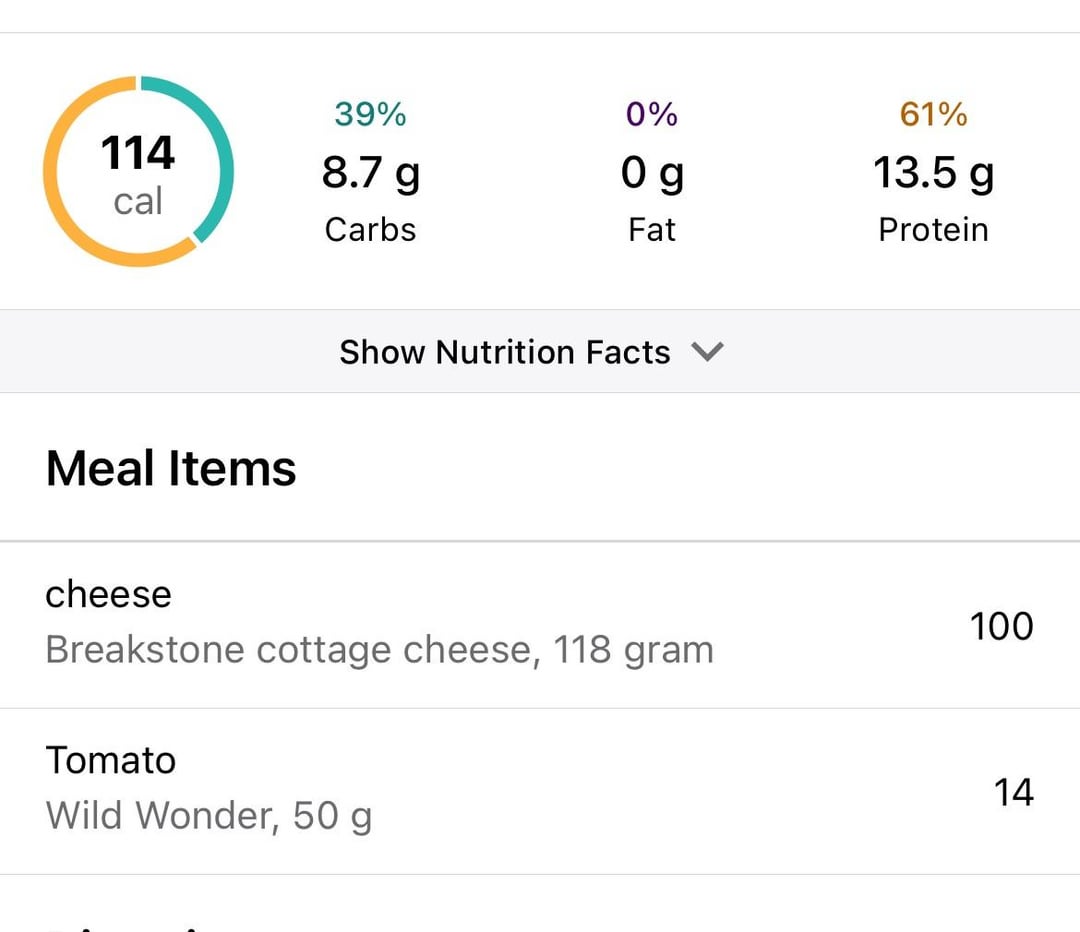Tap the 8.7 g carbs amount
Image resolution: width=1080 pixels, height=932 pixels.
point(370,173)
